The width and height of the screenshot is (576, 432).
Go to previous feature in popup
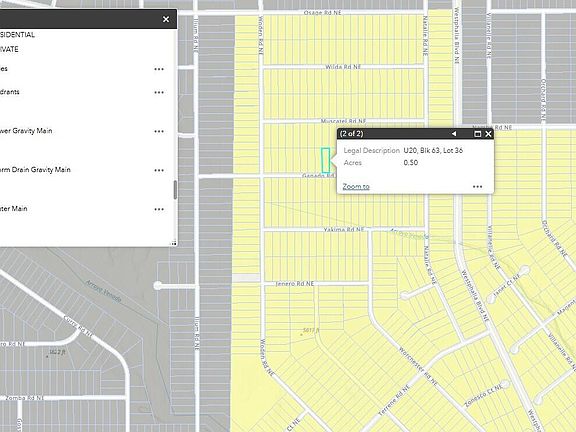[454, 134]
